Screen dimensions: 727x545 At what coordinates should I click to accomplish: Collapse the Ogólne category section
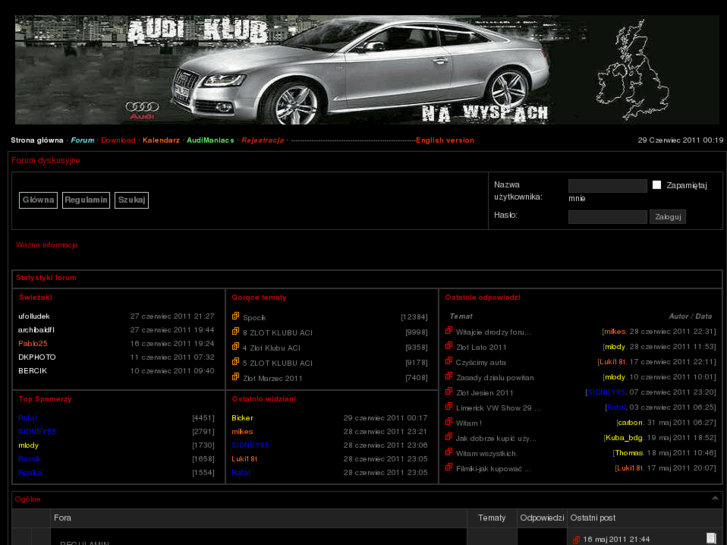[x=713, y=498]
